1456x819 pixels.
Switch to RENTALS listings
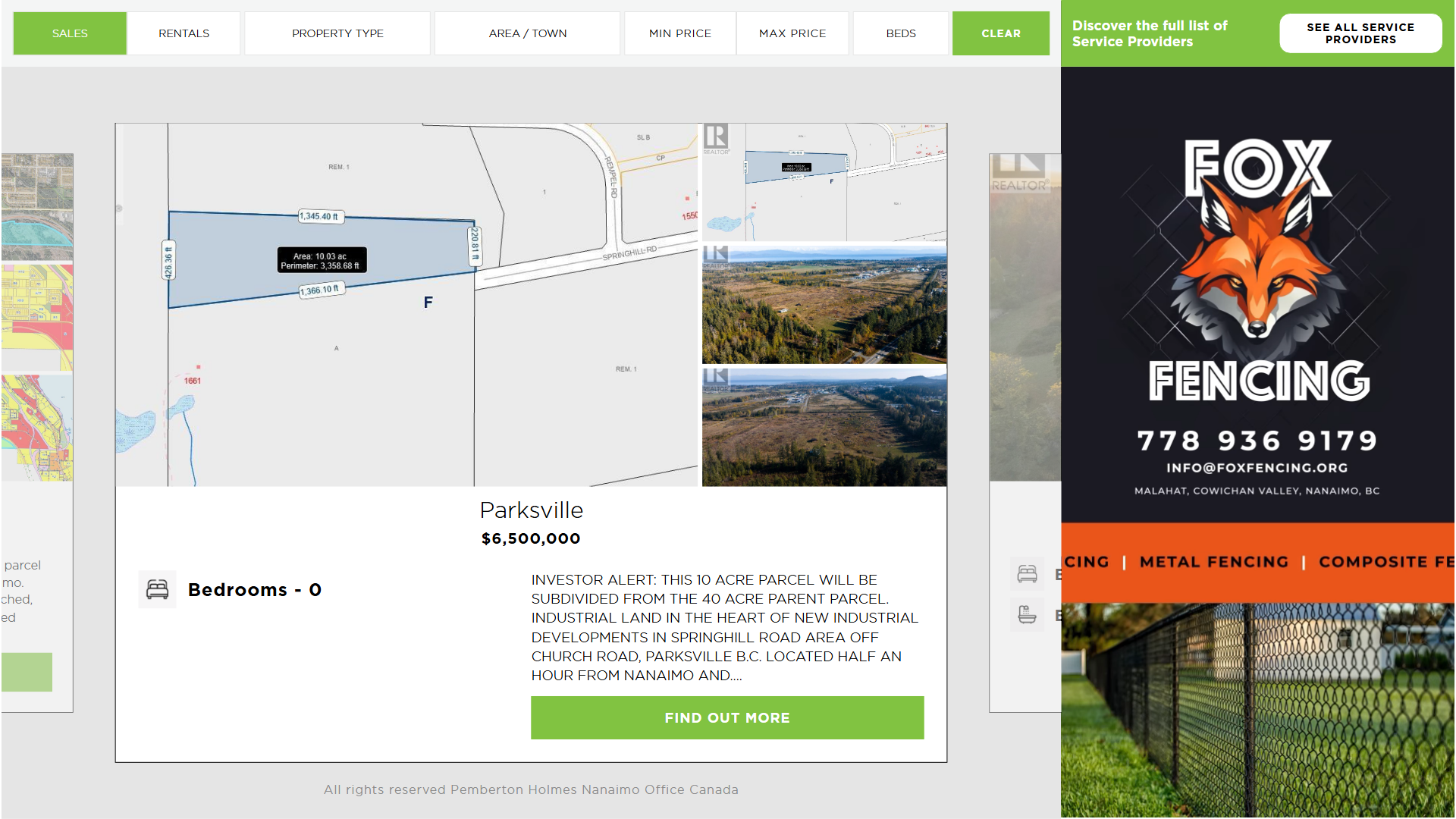(184, 33)
